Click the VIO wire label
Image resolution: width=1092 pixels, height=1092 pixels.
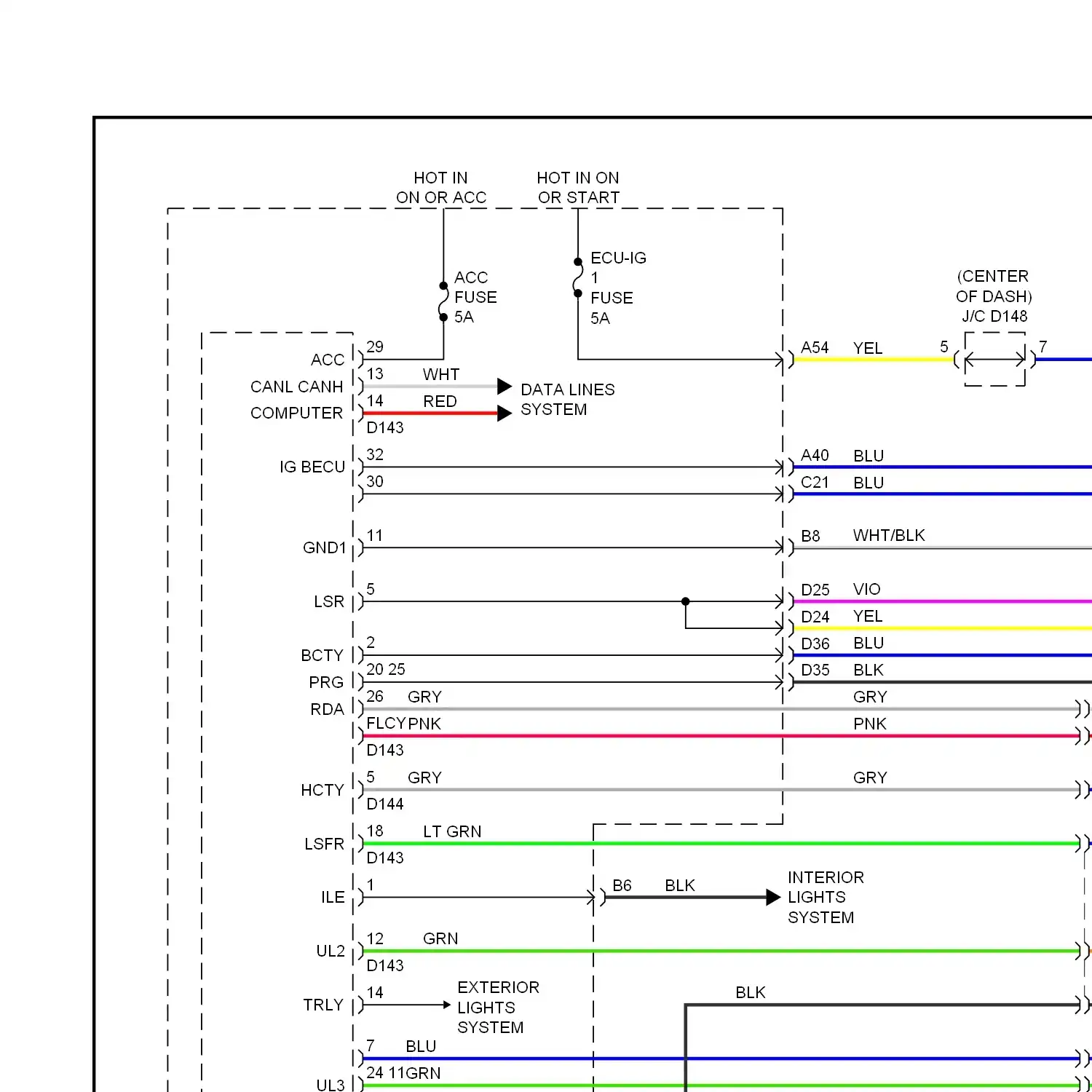point(867,590)
